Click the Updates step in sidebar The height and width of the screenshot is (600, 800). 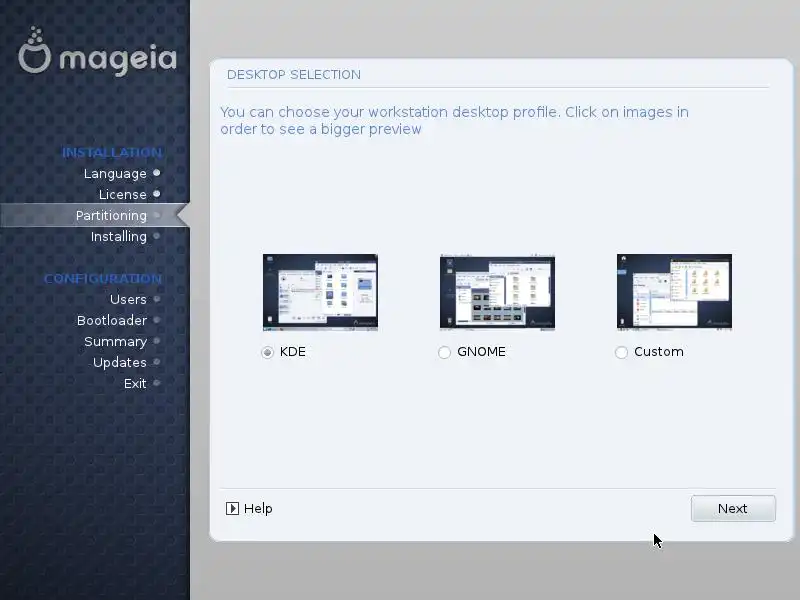point(120,362)
